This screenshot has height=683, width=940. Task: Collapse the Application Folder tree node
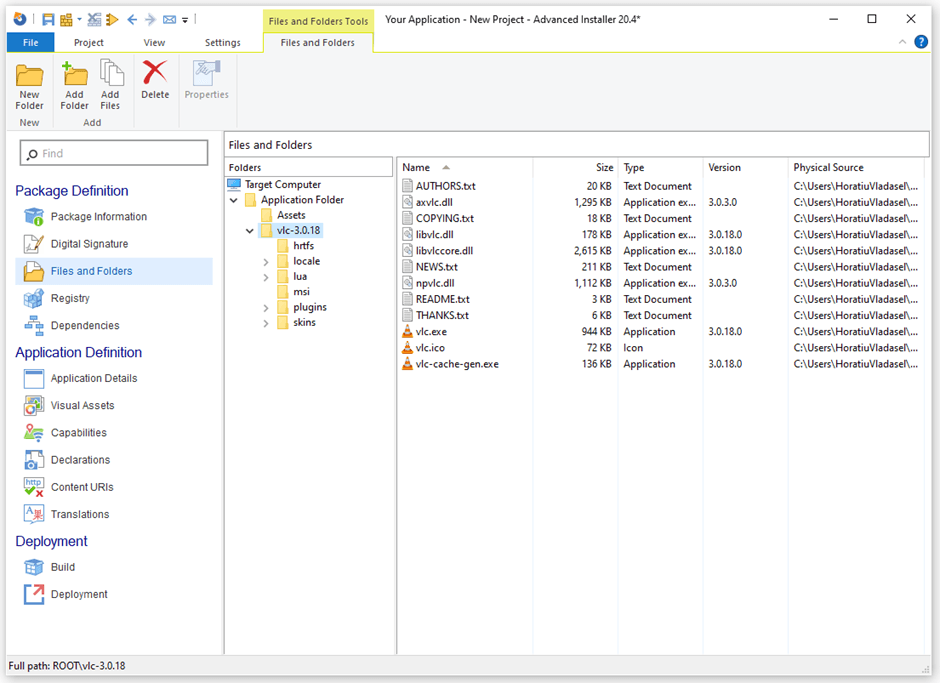pyautogui.click(x=234, y=200)
